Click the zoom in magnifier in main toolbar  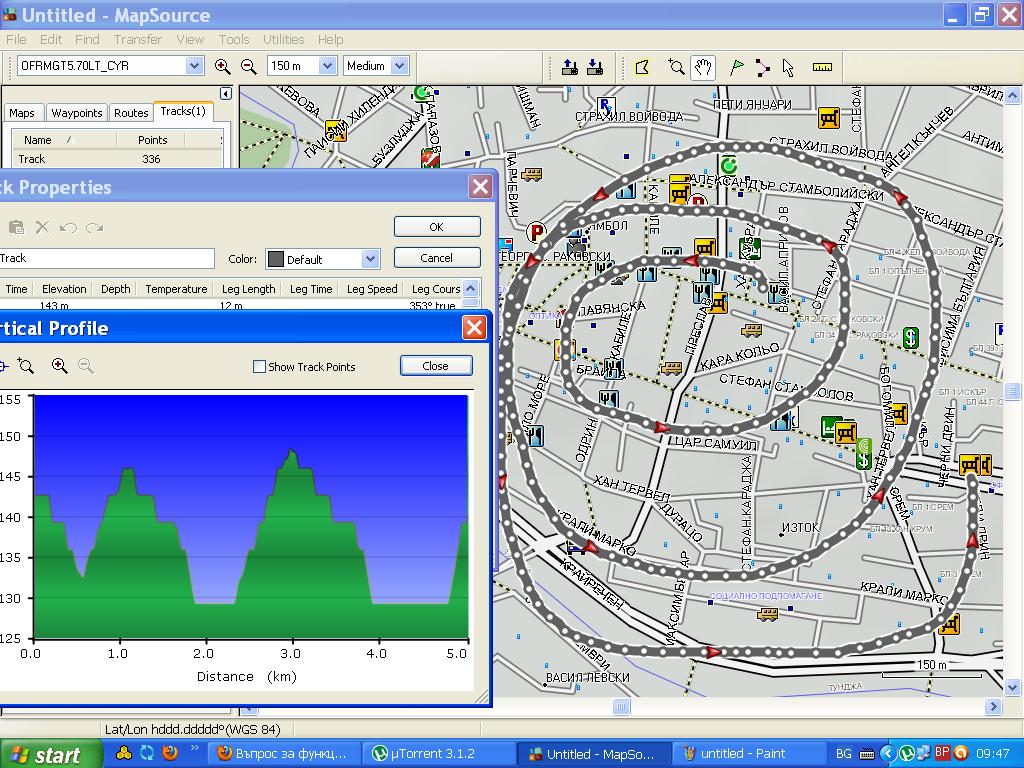tap(222, 66)
